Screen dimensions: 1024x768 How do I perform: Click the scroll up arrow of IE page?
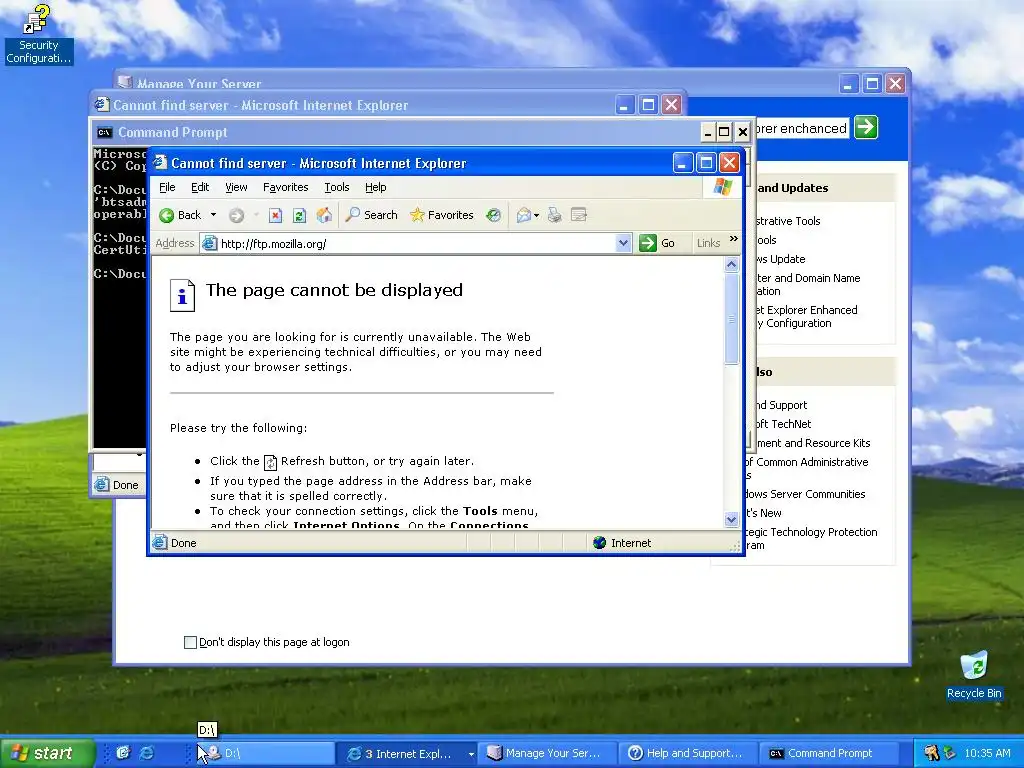pyautogui.click(x=731, y=264)
